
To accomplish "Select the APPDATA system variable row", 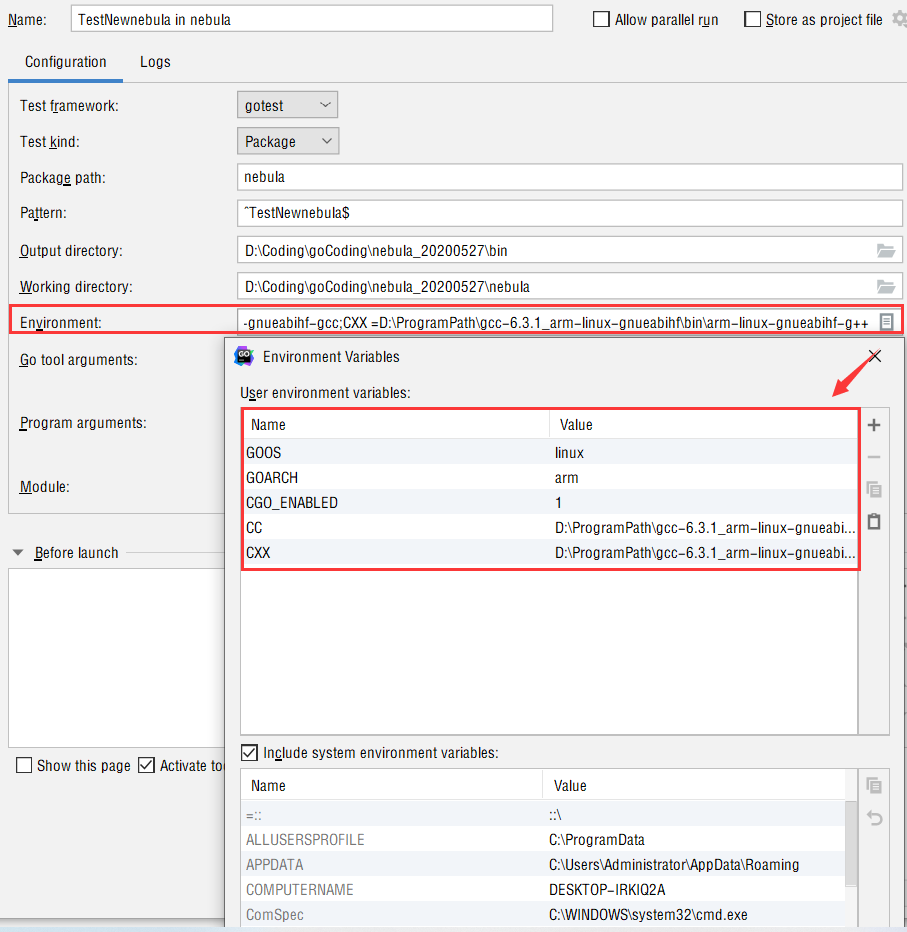I will coord(543,864).
